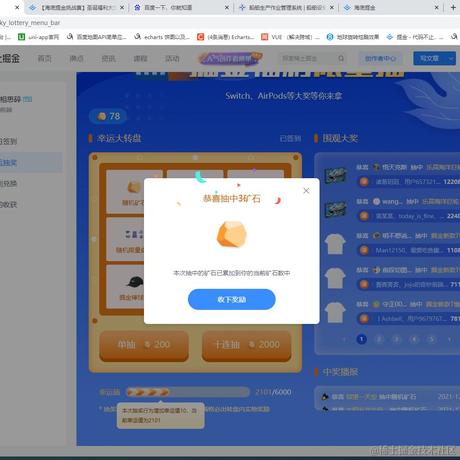Image resolution: width=460 pixels, height=460 pixels.
Task: Go to page 4 of winners list
Action: 414,339
